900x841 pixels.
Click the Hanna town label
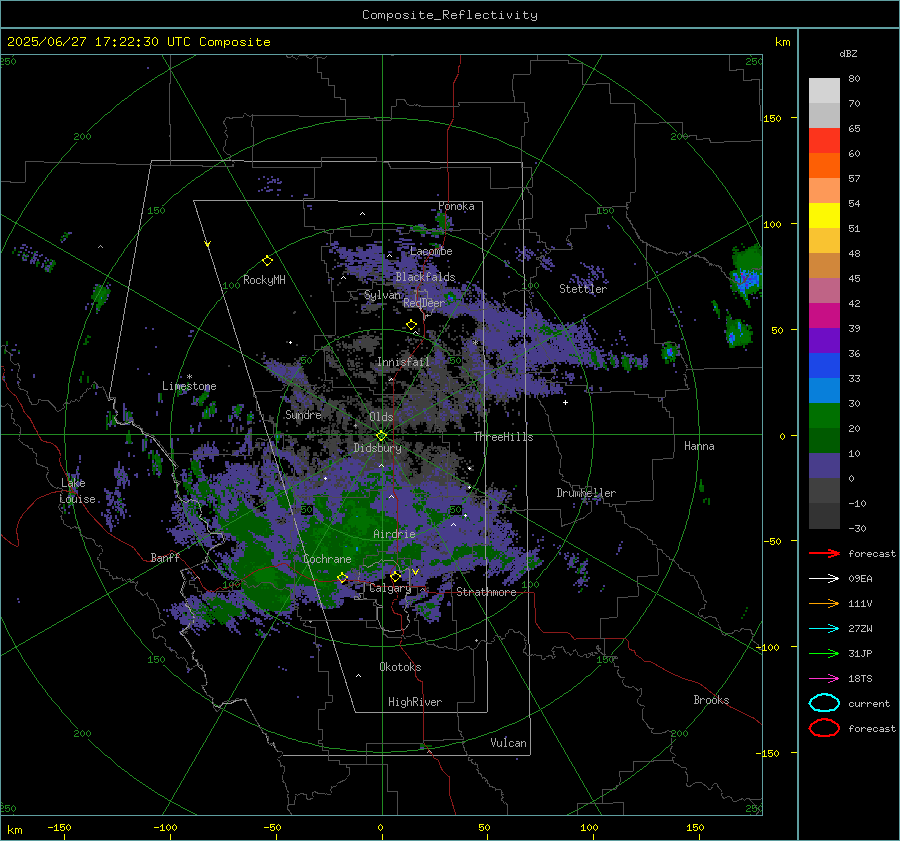(x=699, y=446)
